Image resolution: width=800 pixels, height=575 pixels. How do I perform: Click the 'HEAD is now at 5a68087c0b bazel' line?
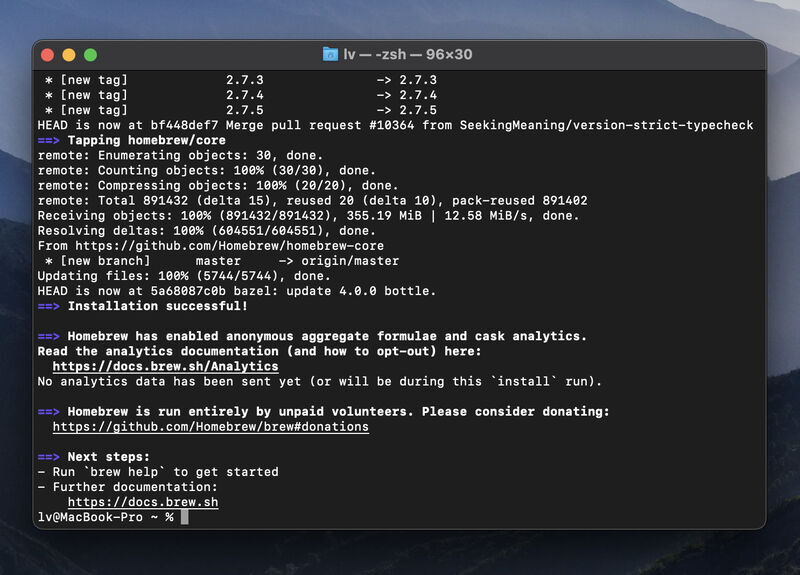[237, 291]
